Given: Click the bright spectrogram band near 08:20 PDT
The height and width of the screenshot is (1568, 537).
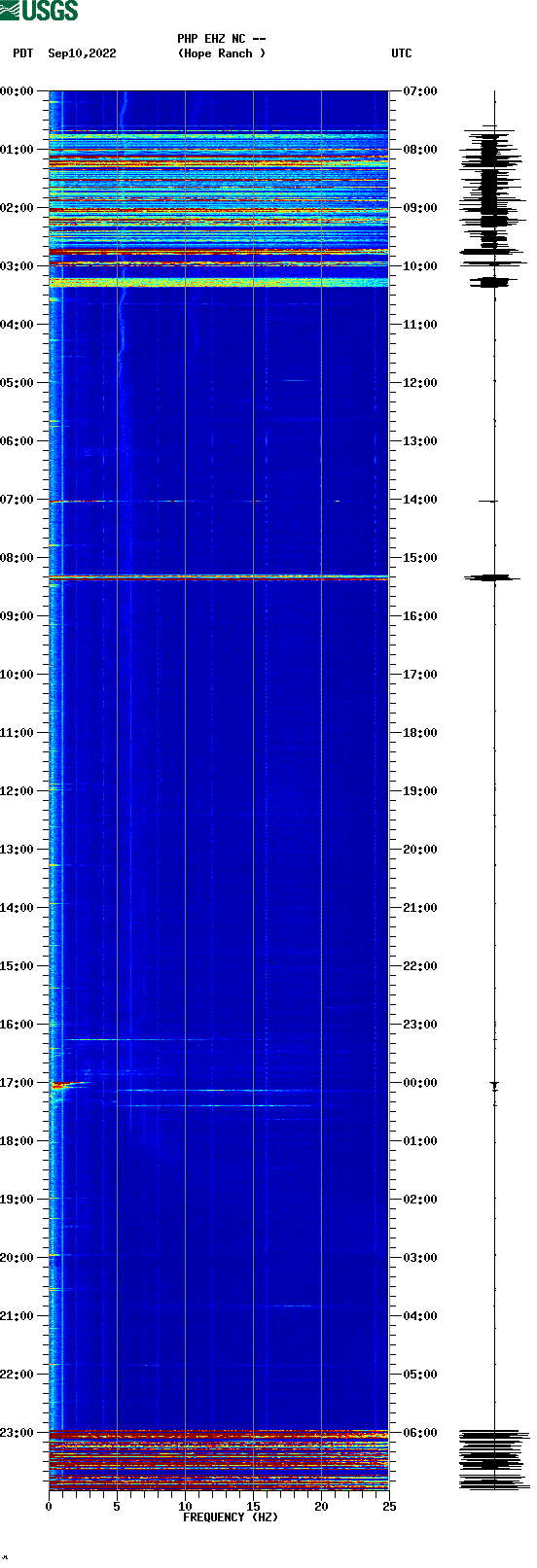Looking at the screenshot, I should coord(219,577).
